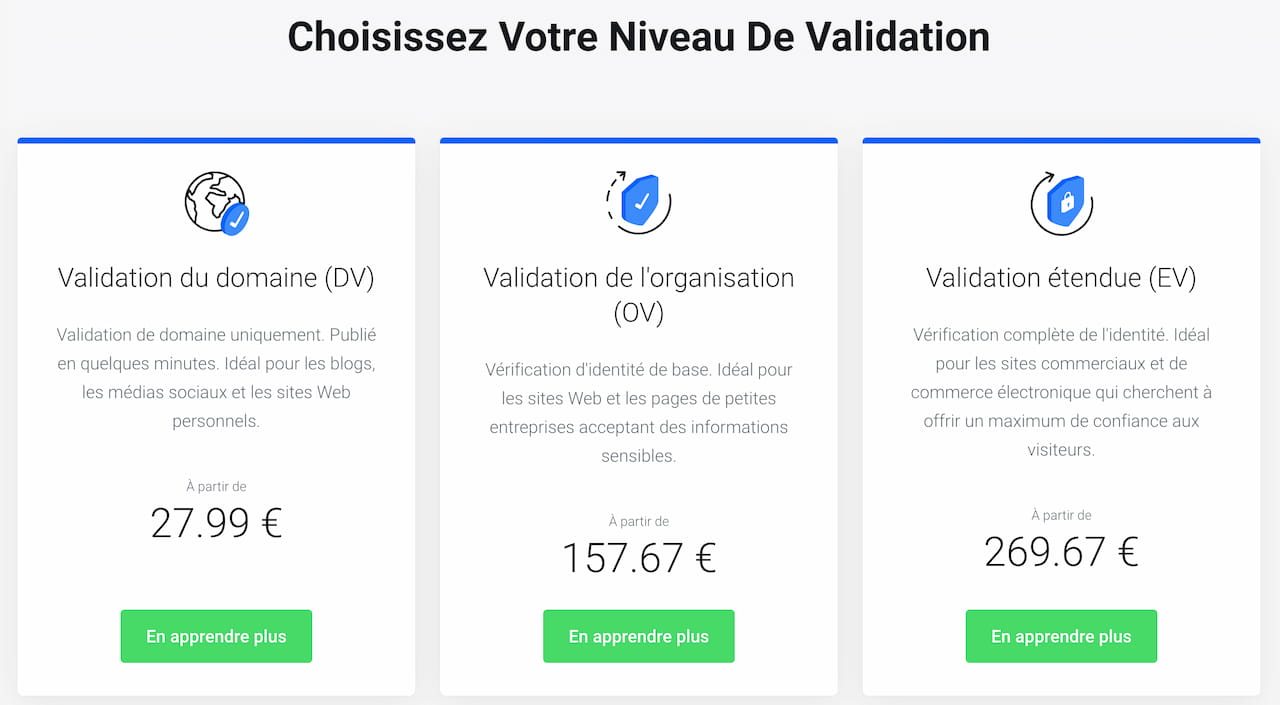Click the blue top border of the DV card
The image size is (1280, 705).
click(x=216, y=140)
